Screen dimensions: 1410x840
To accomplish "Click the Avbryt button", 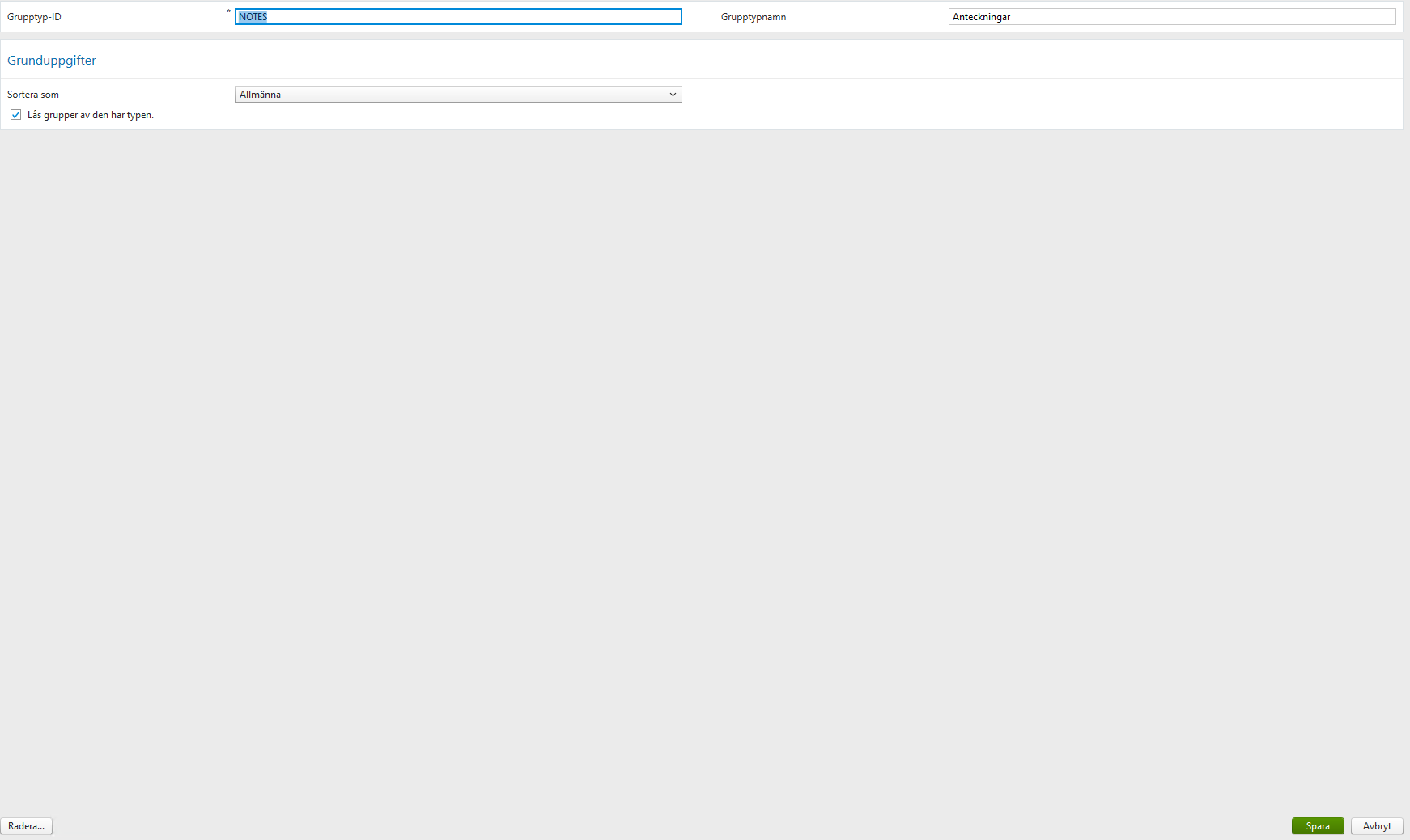I will [1377, 826].
